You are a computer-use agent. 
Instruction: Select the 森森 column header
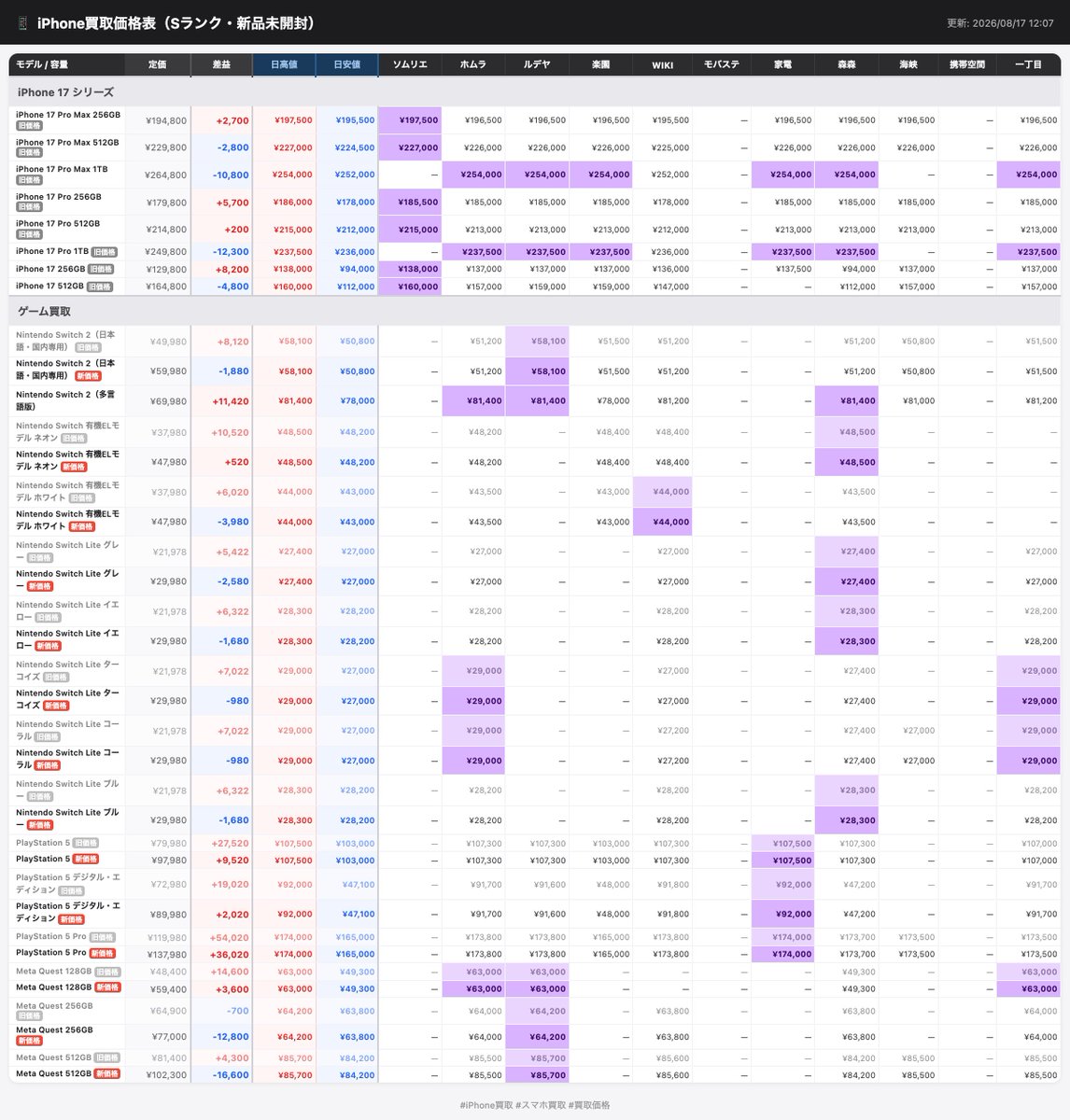click(x=846, y=64)
